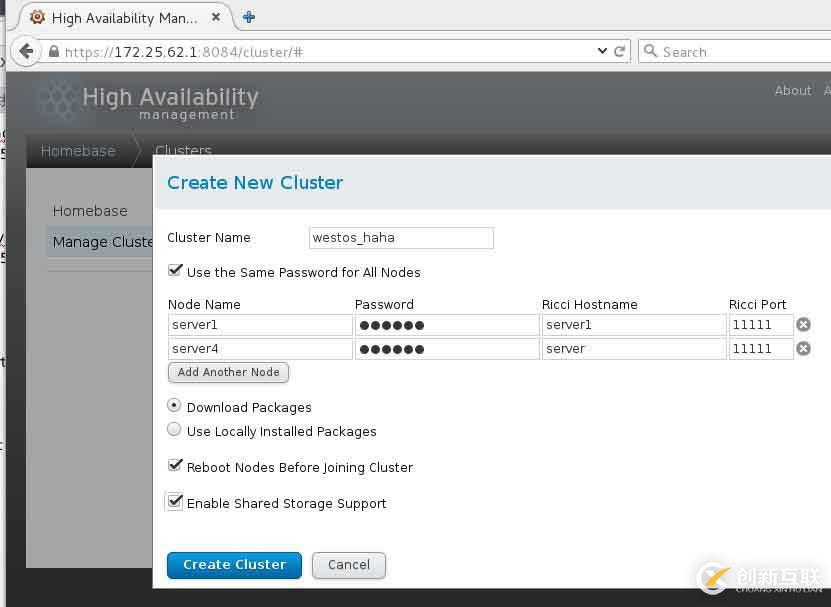The width and height of the screenshot is (831, 607).
Task: Click the tab's favicon icon
Action: coord(37,17)
